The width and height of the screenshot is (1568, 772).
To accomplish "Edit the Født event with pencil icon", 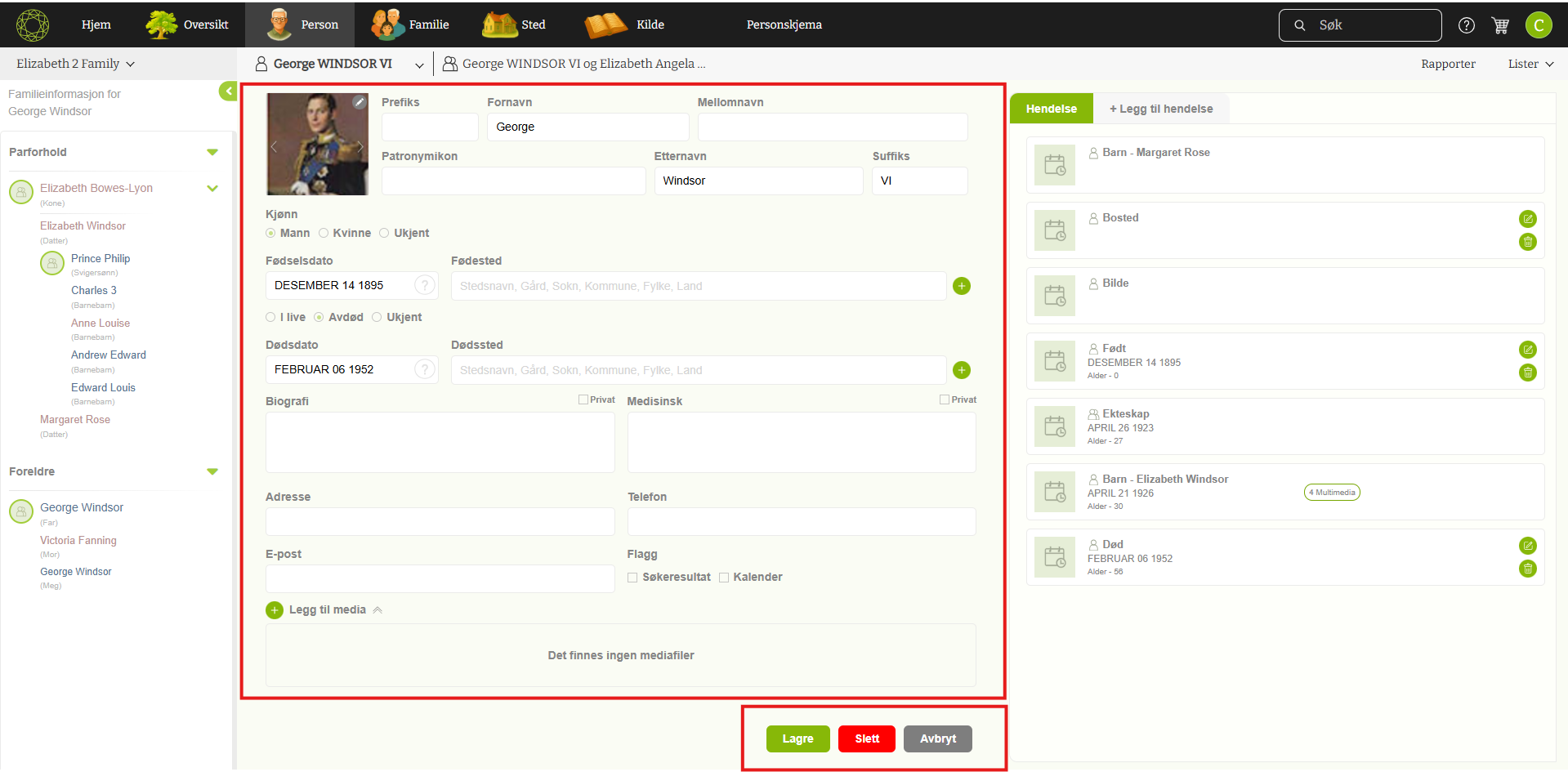I will 1527,350.
